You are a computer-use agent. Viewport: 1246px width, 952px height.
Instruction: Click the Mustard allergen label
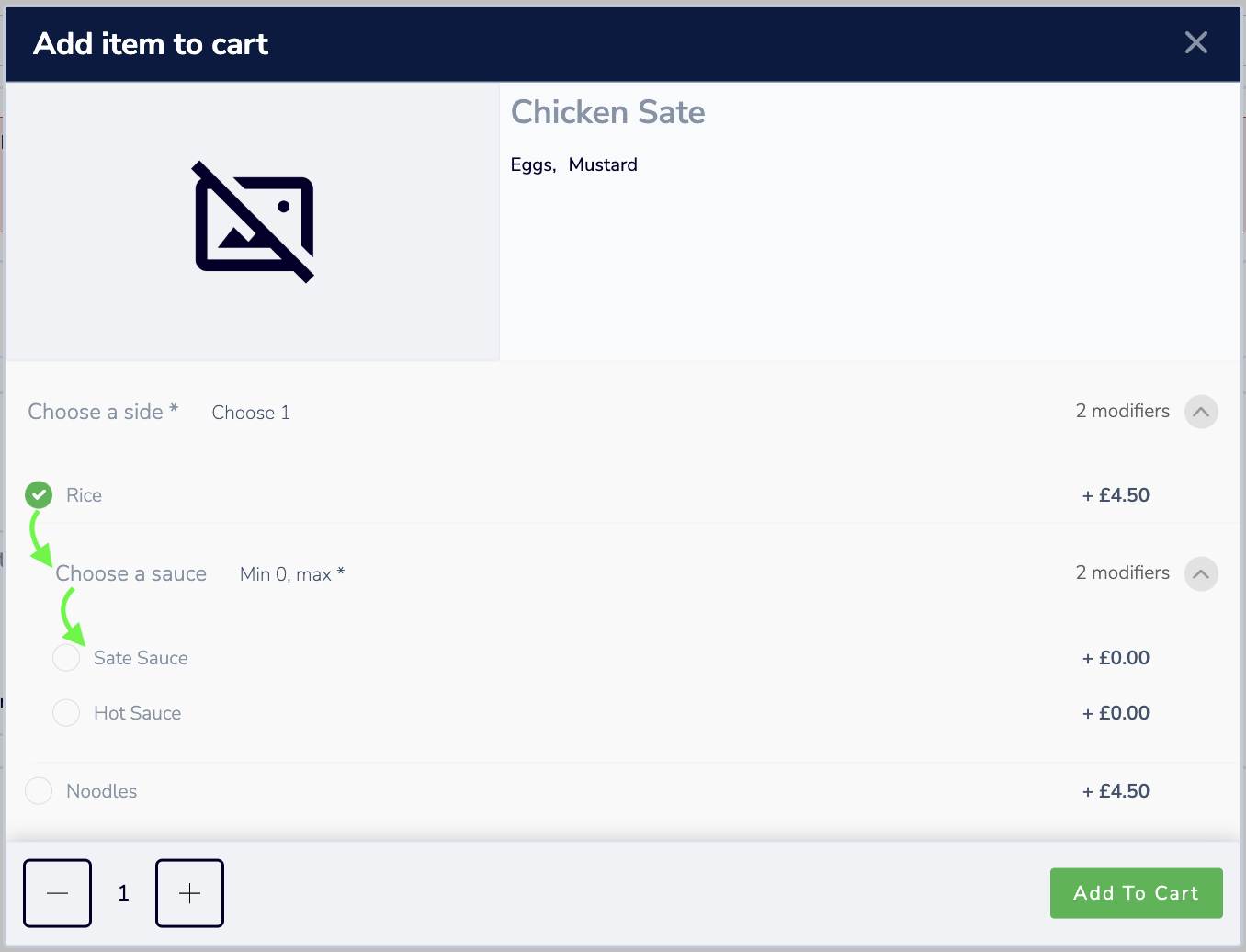tap(603, 164)
